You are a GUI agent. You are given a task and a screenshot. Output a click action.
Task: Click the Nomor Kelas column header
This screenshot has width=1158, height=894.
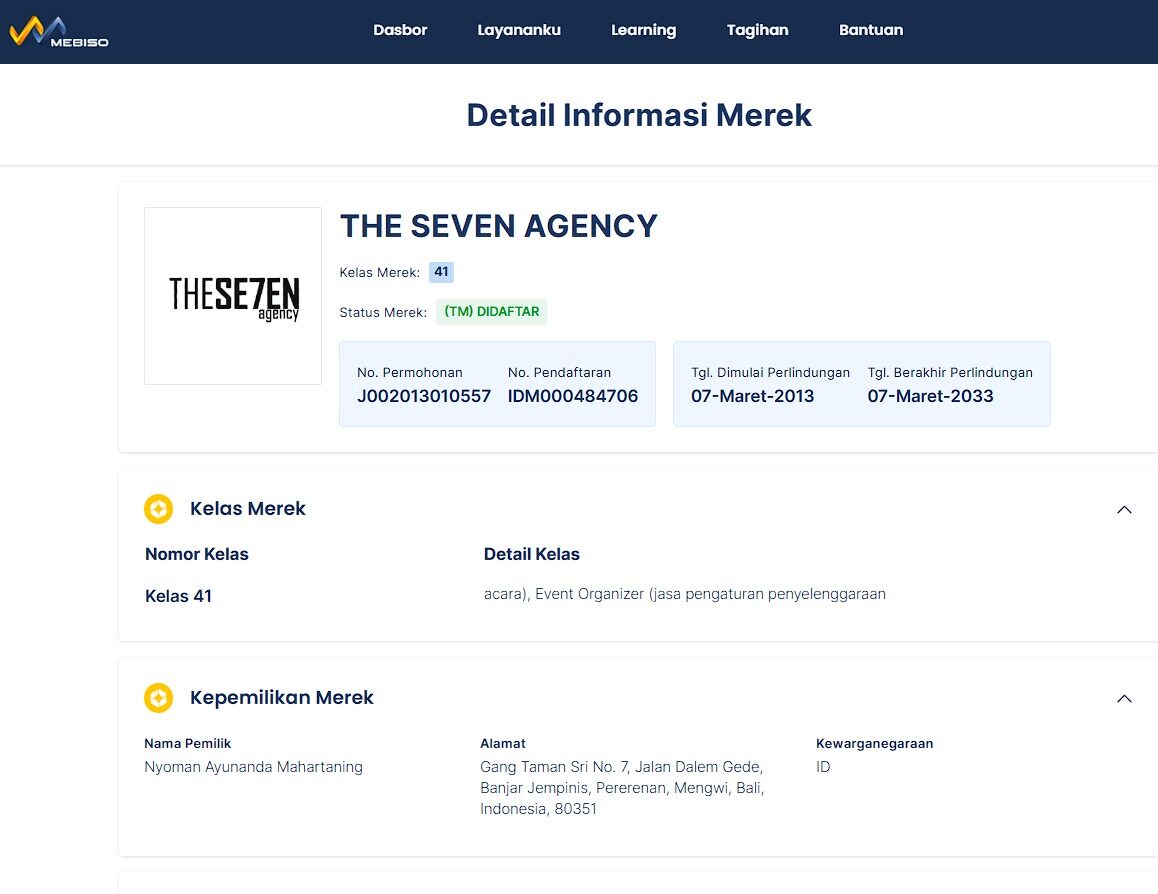[196, 554]
